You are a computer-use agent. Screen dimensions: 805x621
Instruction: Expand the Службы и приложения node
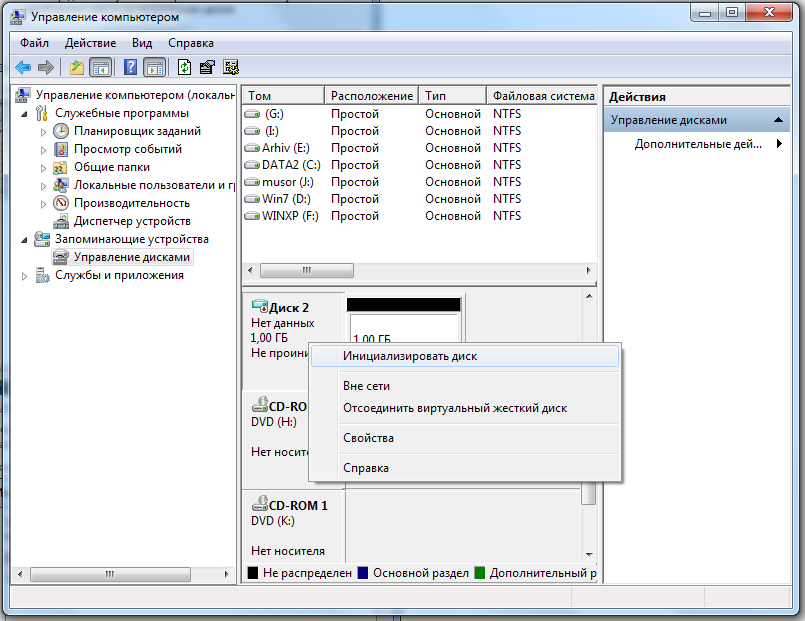(24, 276)
